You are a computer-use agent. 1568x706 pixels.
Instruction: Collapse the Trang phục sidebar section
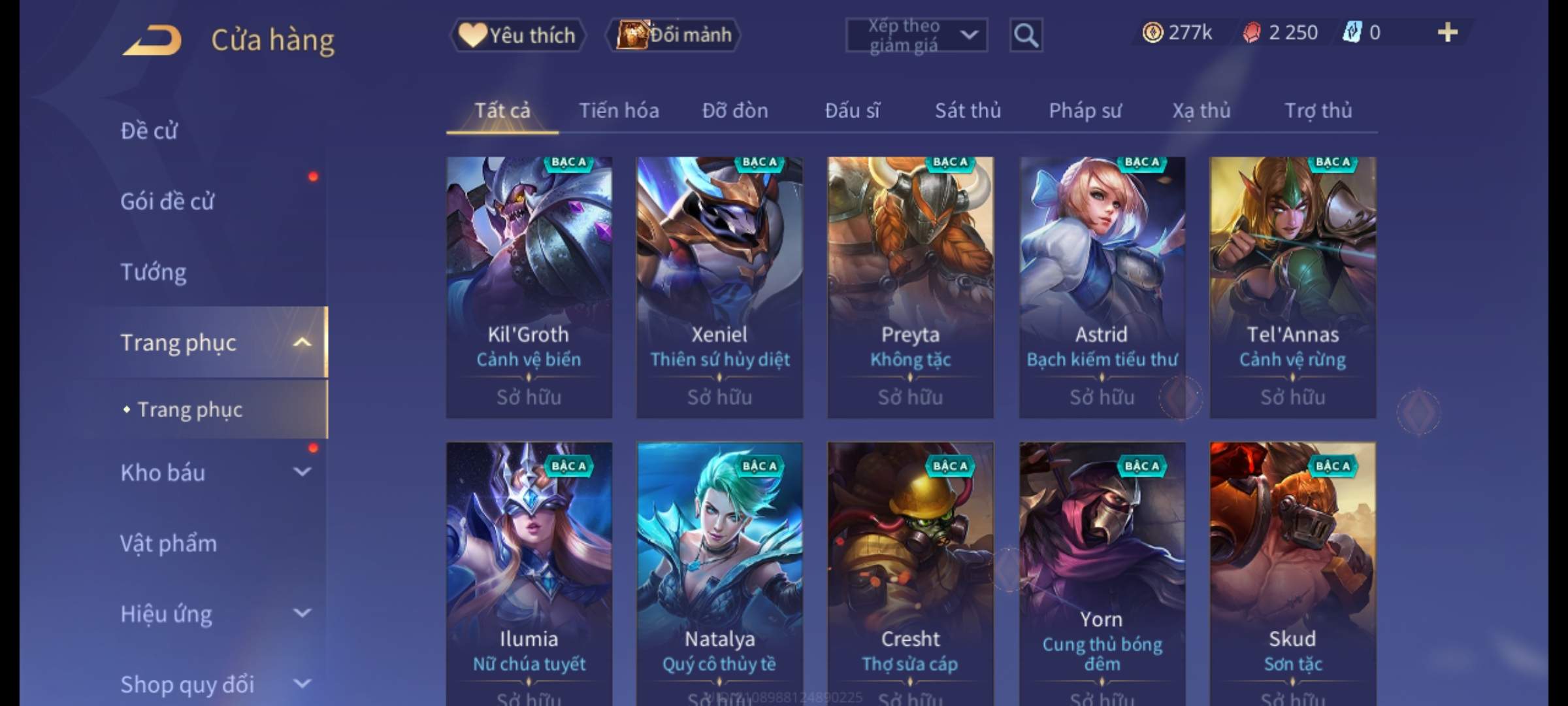coord(302,342)
